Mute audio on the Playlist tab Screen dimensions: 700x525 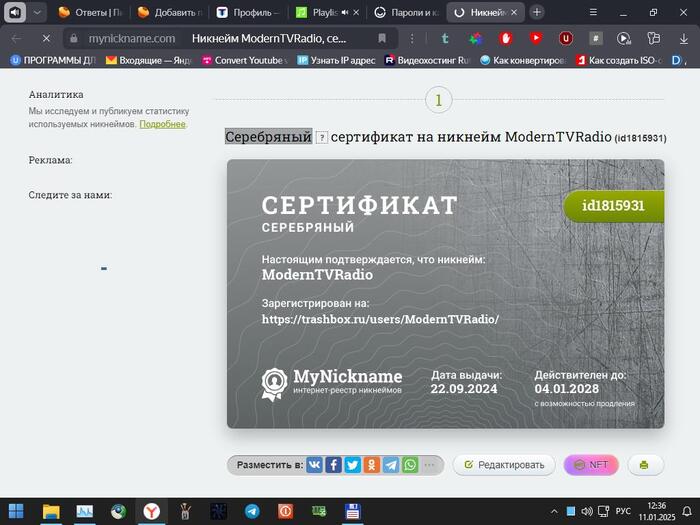coord(345,12)
